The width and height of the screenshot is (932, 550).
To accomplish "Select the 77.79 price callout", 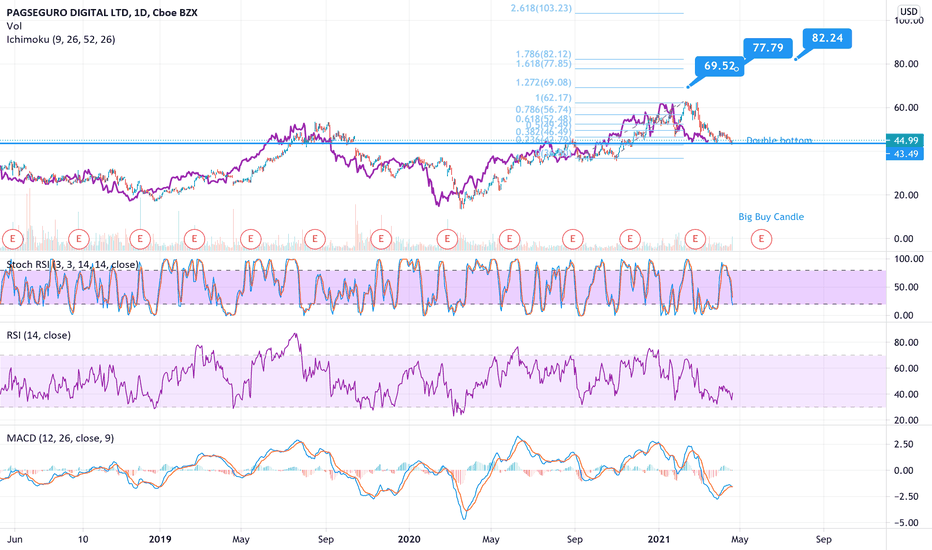I will [768, 48].
